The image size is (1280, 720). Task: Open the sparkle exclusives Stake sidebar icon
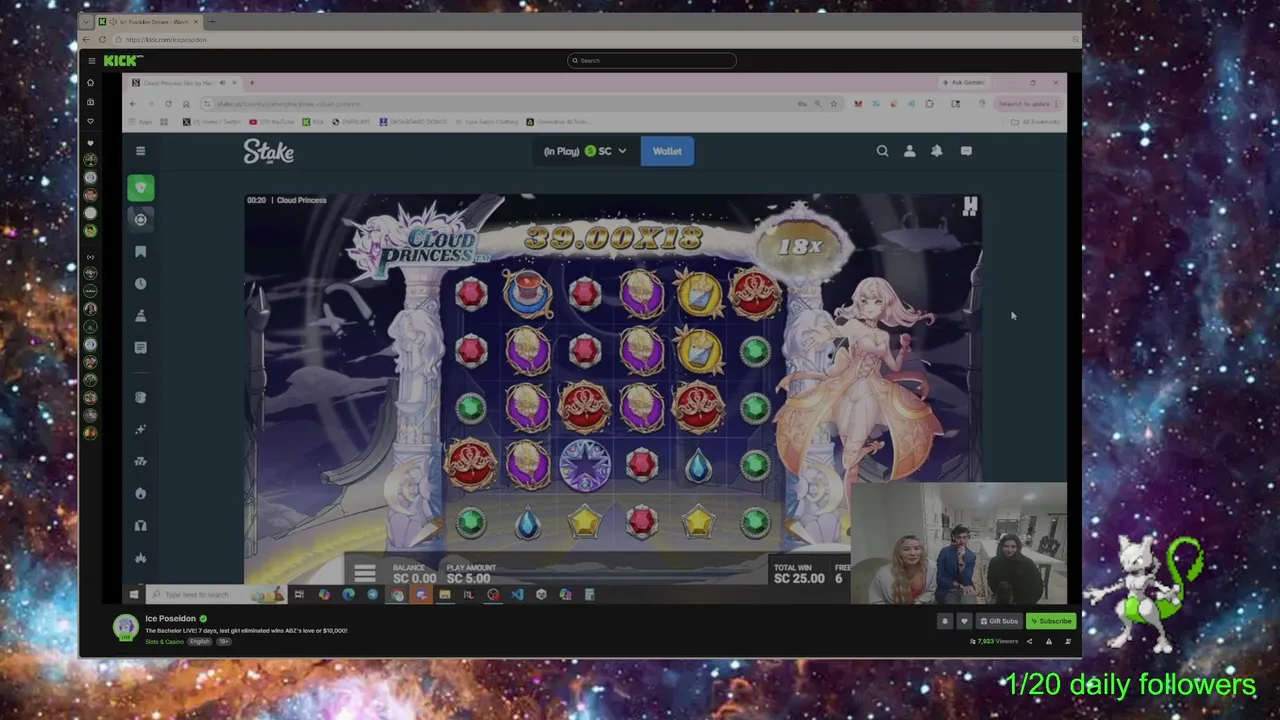(141, 429)
